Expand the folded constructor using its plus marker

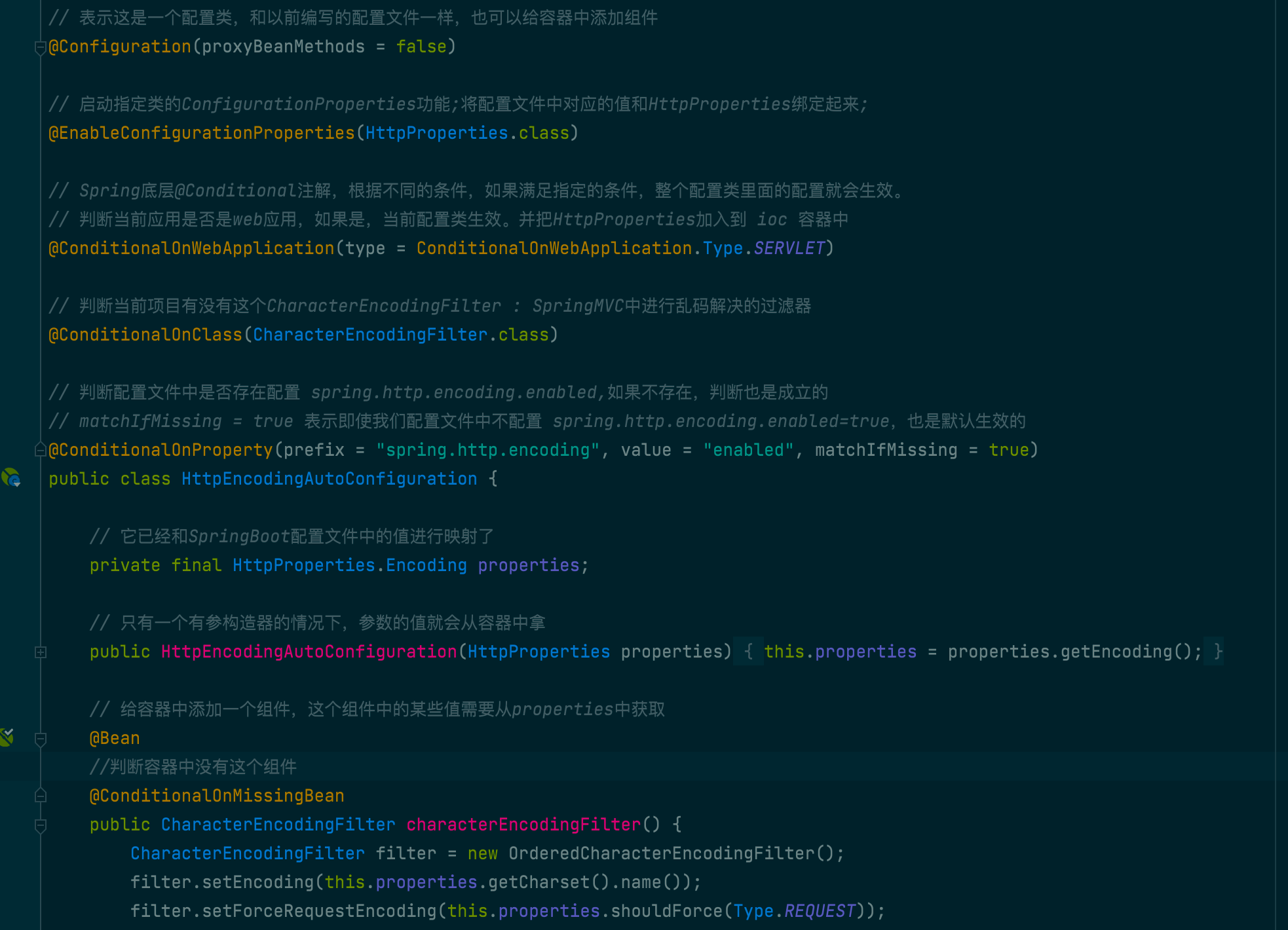tap(40, 652)
